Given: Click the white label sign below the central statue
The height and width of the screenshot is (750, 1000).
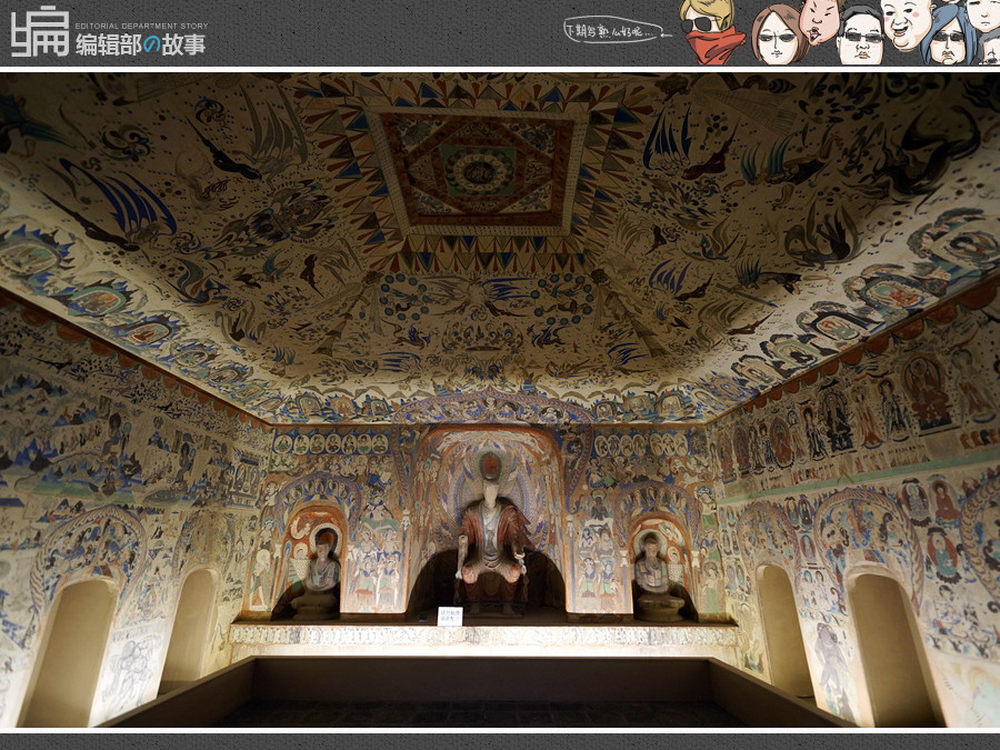Looking at the screenshot, I should pos(450,616).
